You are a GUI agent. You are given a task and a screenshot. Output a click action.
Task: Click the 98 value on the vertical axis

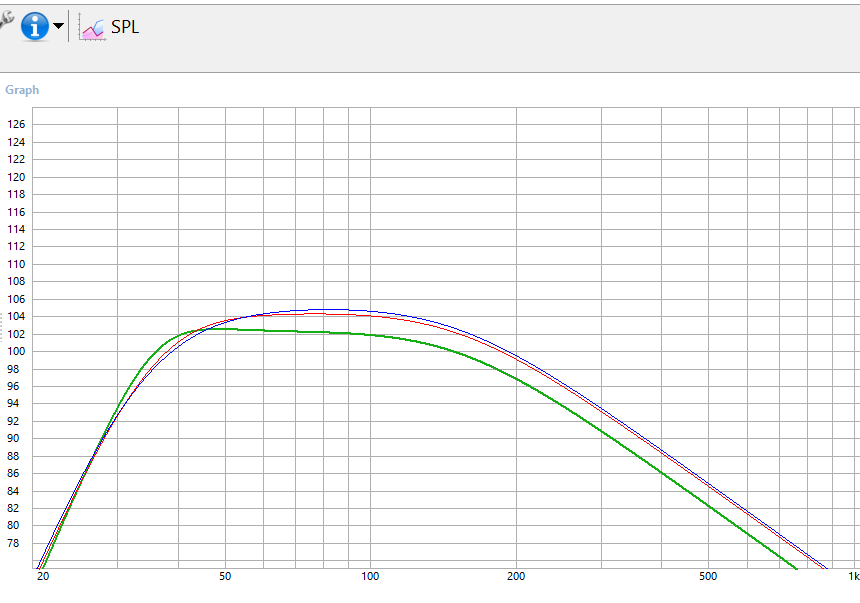coord(13,369)
